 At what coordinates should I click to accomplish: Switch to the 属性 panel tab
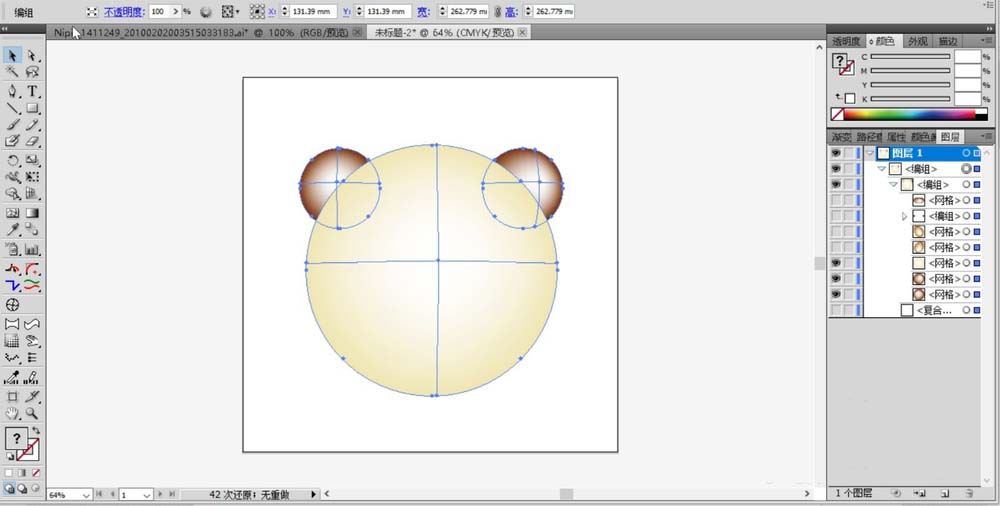click(x=895, y=137)
